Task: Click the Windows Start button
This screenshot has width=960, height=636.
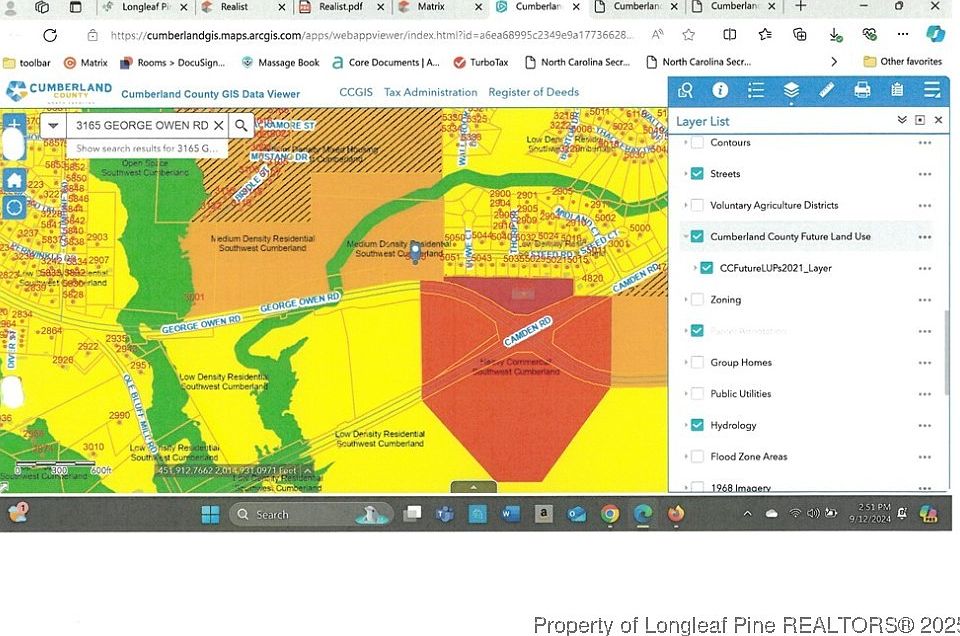Action: pos(210,514)
